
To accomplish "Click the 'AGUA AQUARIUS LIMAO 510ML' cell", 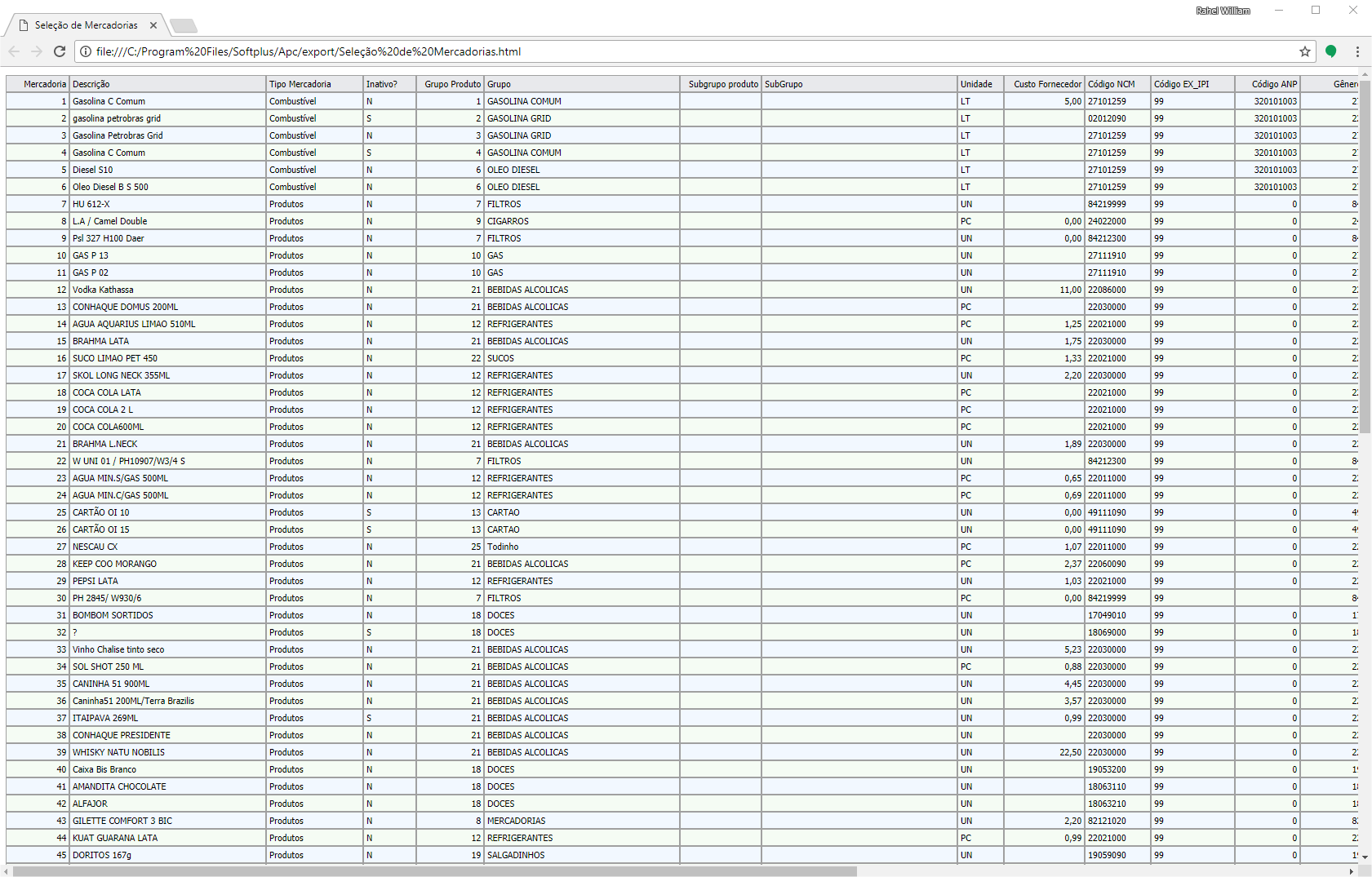I will (x=168, y=324).
